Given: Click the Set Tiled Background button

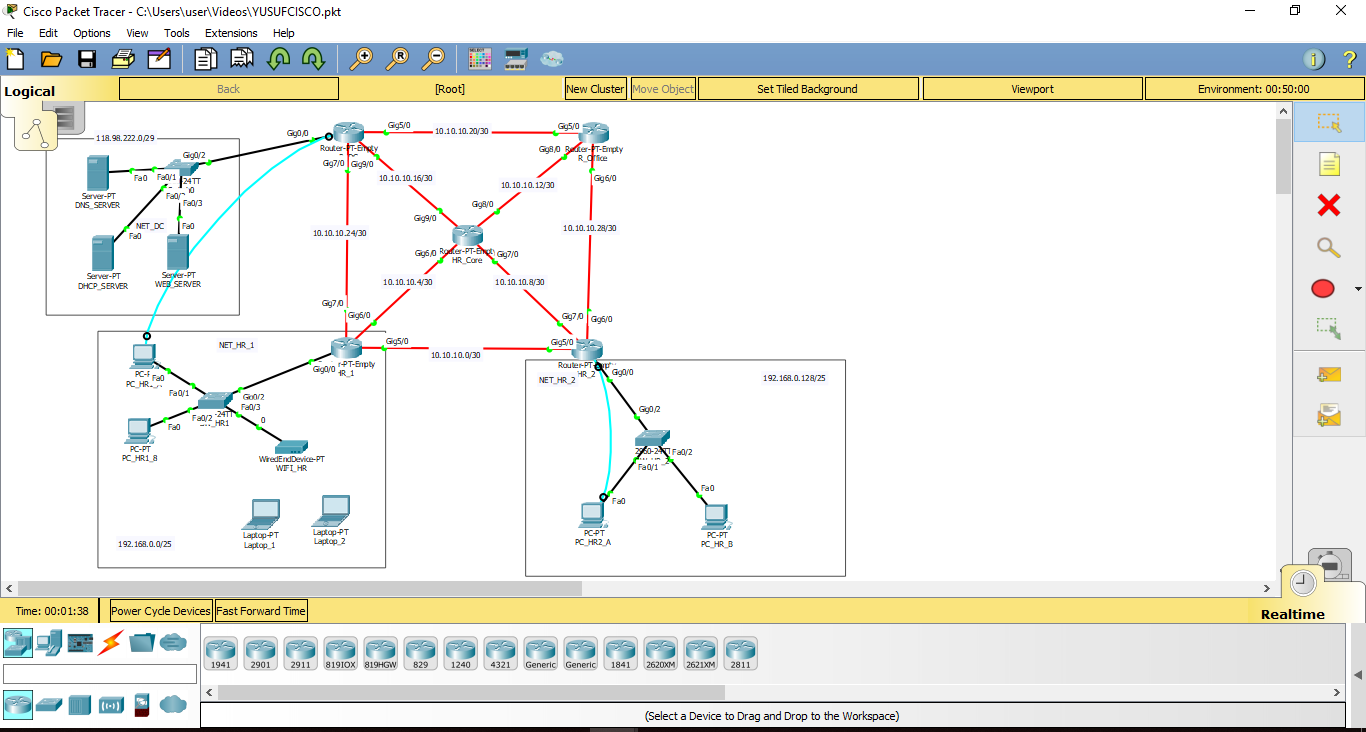Looking at the screenshot, I should click(x=807, y=88).
